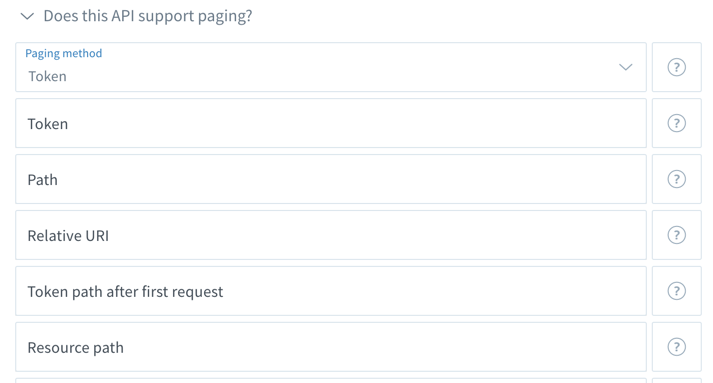Click the question mark beside Path field

pos(677,179)
